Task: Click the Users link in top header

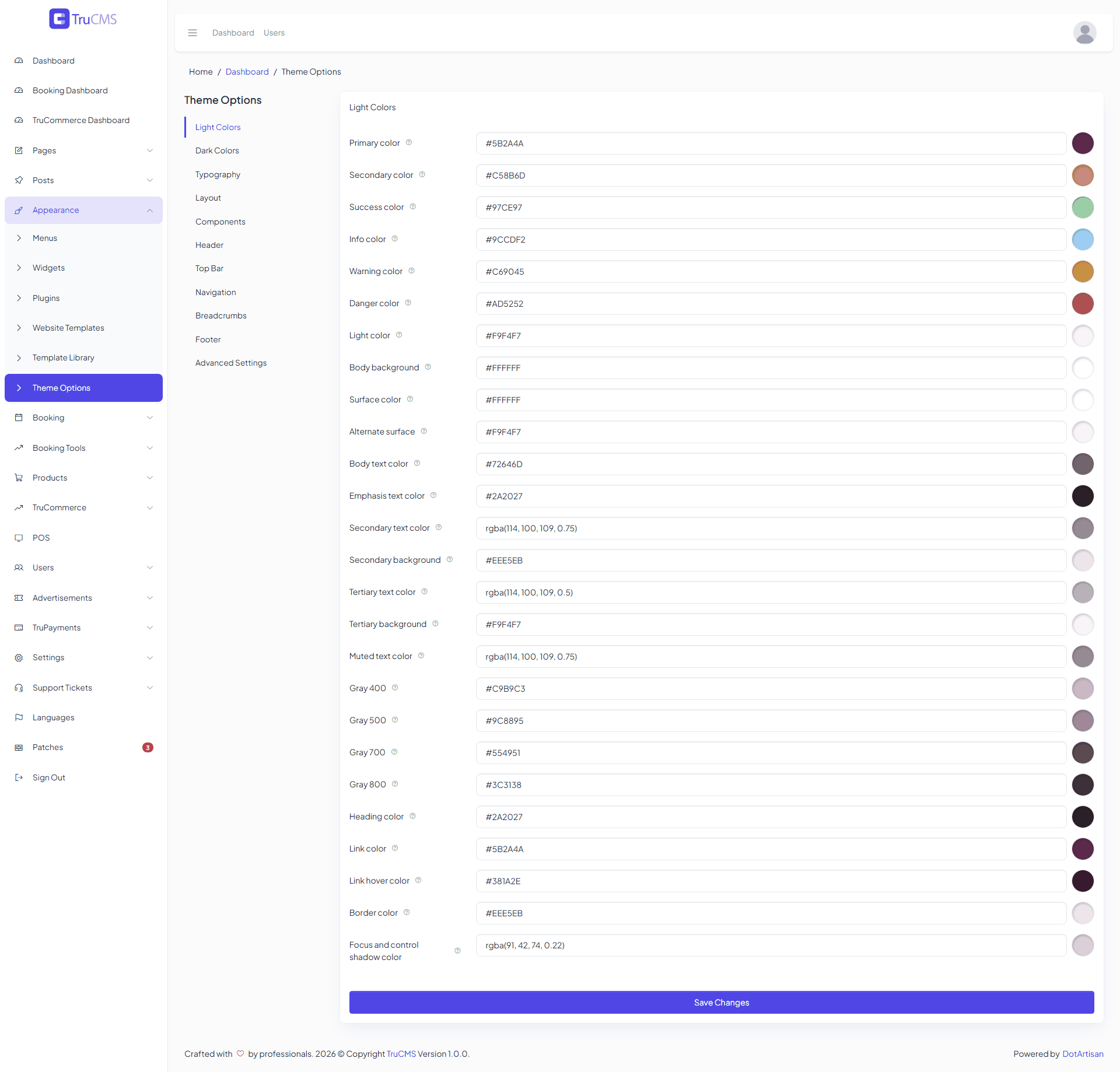Action: click(x=274, y=33)
